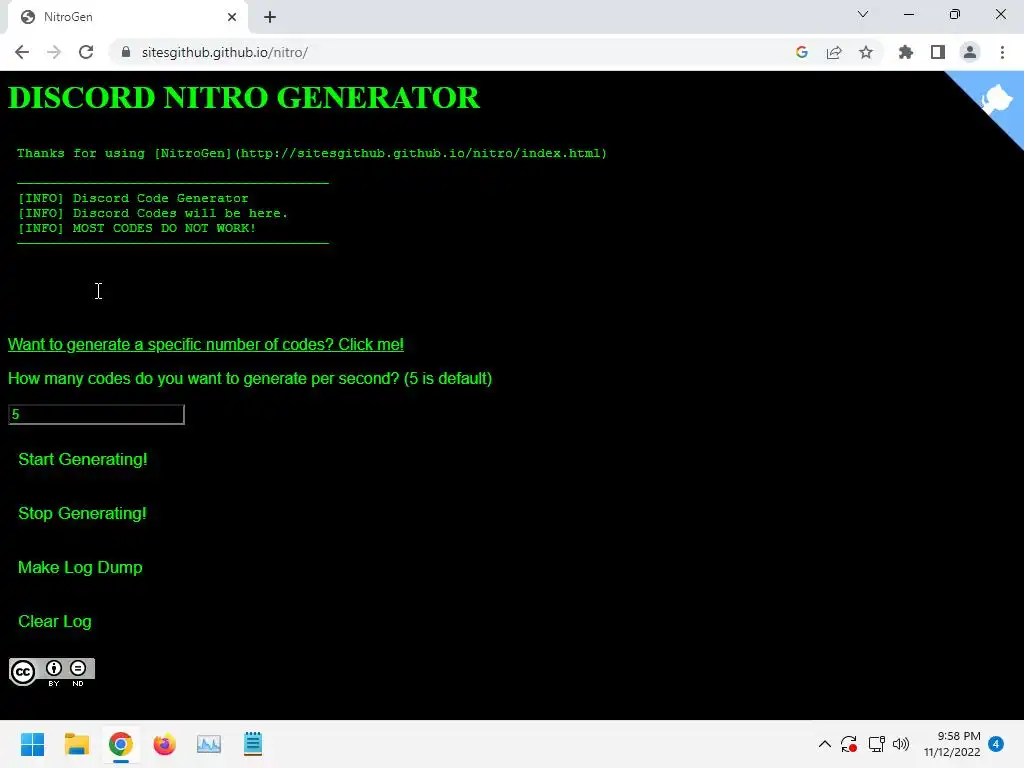Show hidden system tray icons

click(825, 744)
